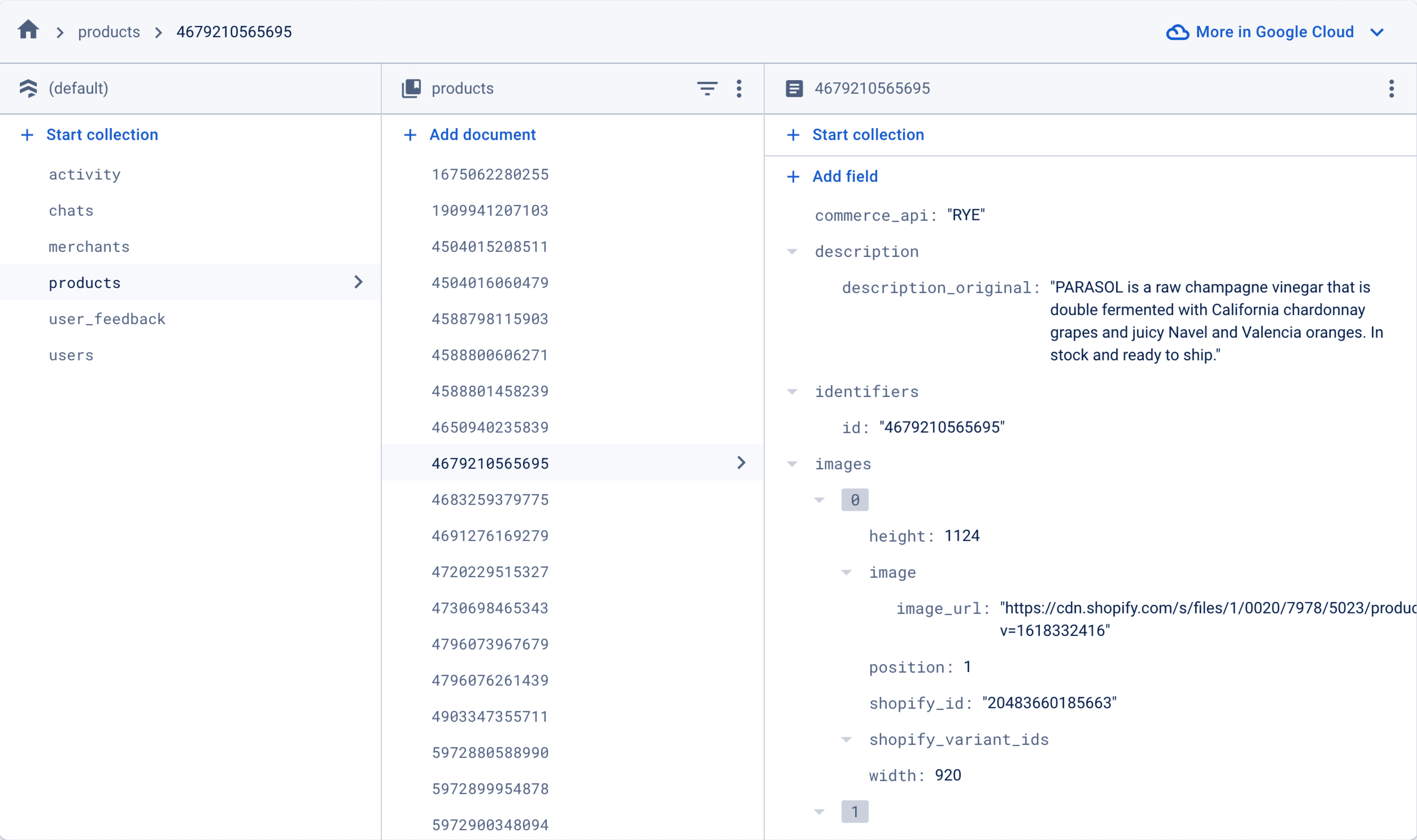Open document 4683259379775
Screen dimensions: 1417x840
click(490, 500)
